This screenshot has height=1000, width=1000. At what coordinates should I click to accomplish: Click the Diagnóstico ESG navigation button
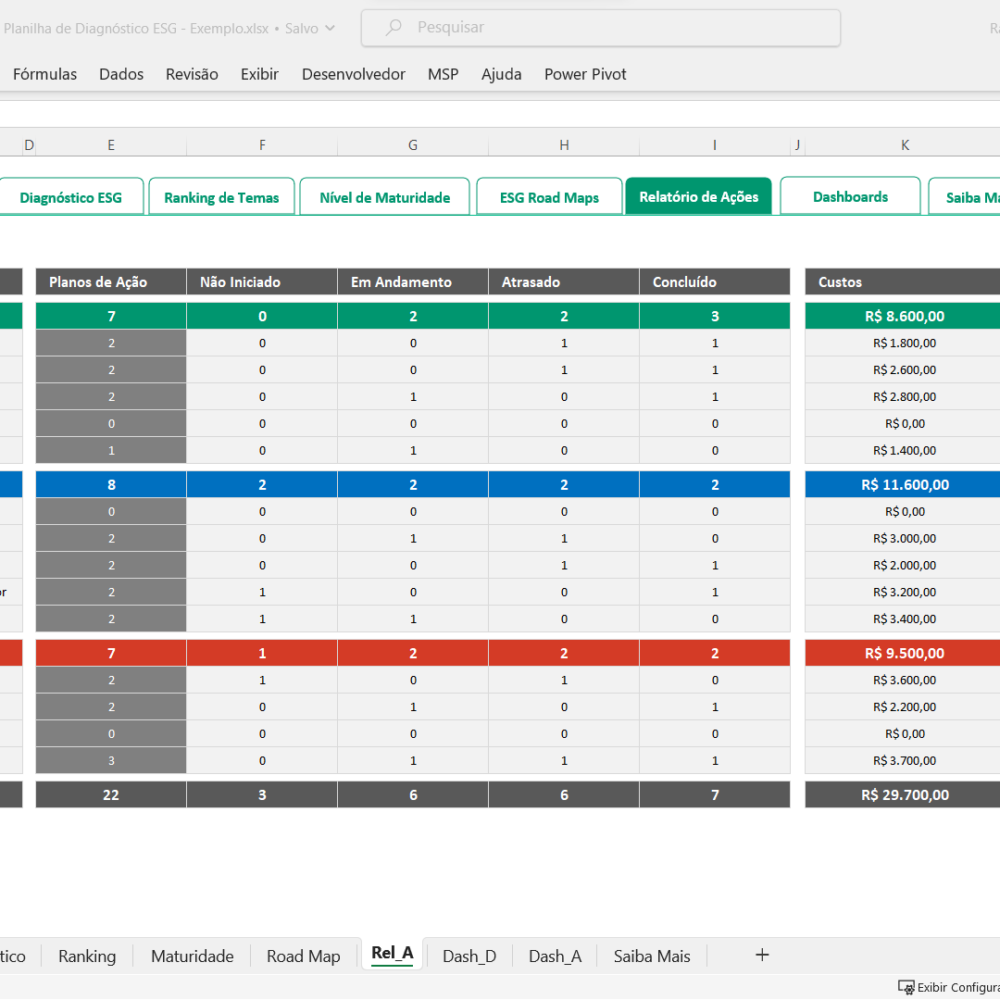pos(71,197)
